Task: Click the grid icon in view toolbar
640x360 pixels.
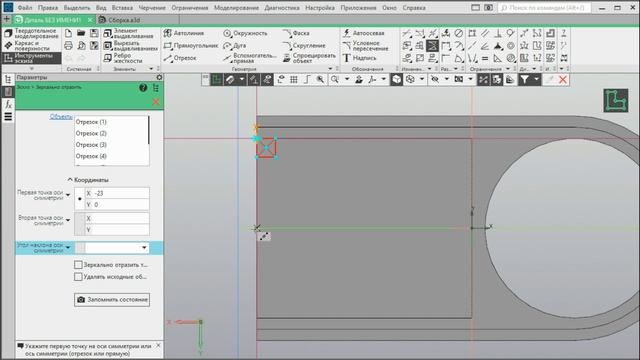Action: coord(293,80)
